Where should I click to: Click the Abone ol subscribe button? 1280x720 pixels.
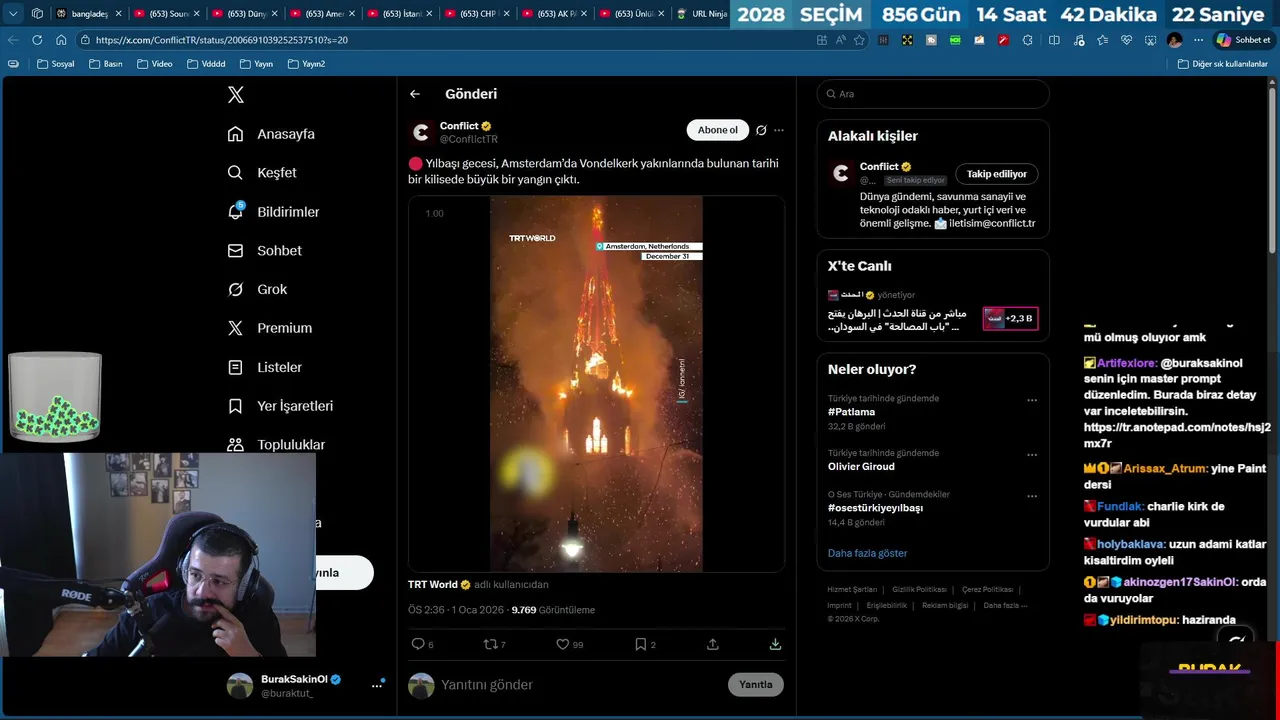coord(717,130)
